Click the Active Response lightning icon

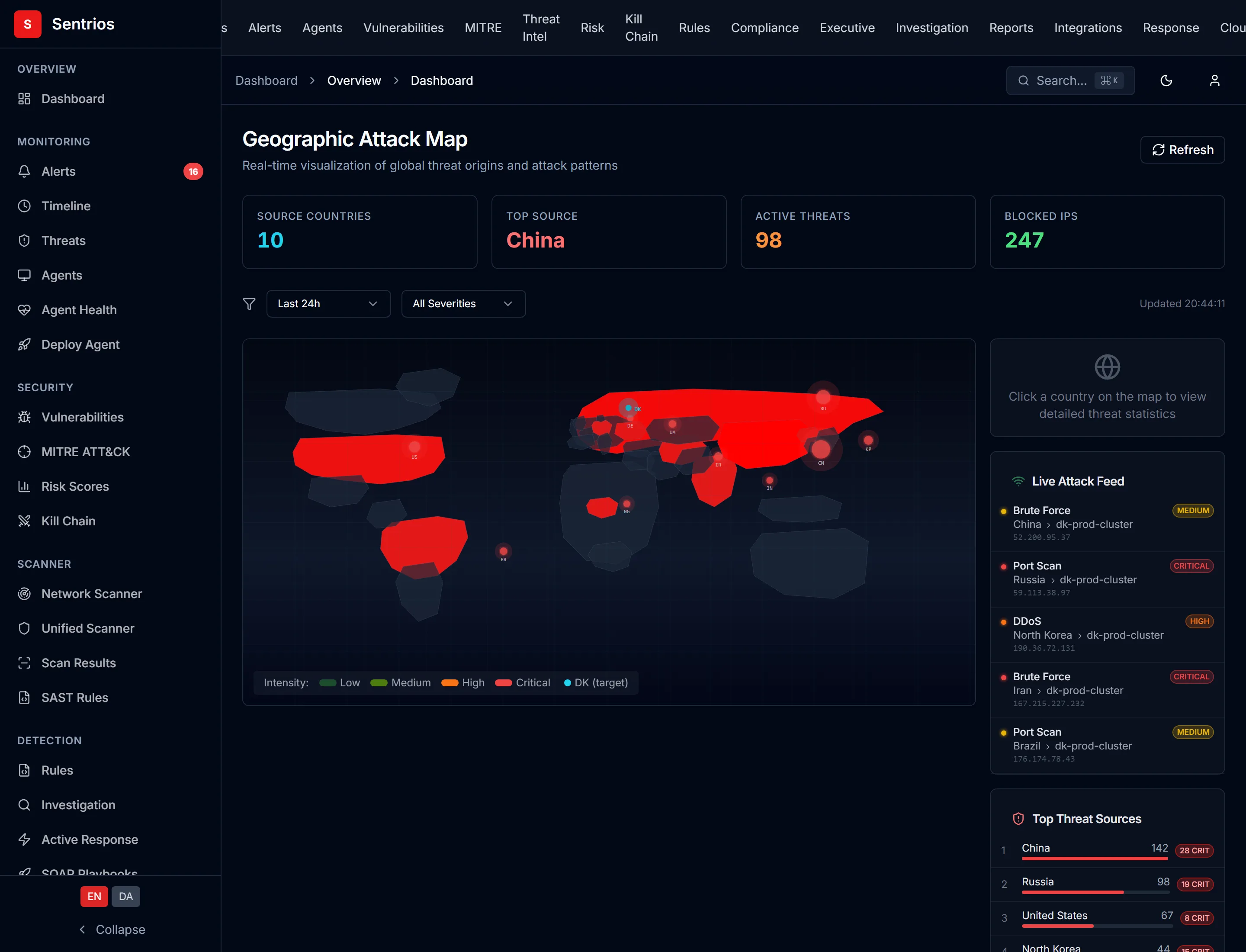click(24, 839)
